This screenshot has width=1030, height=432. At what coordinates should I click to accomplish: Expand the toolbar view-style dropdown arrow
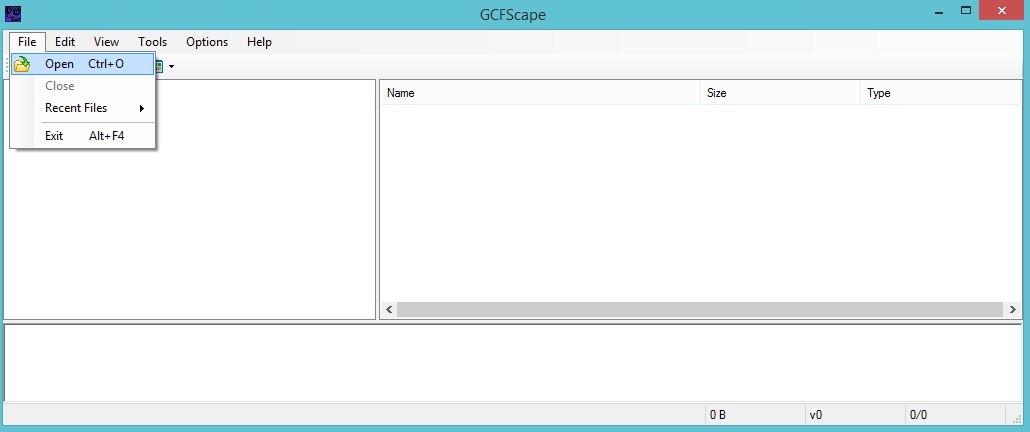171,66
